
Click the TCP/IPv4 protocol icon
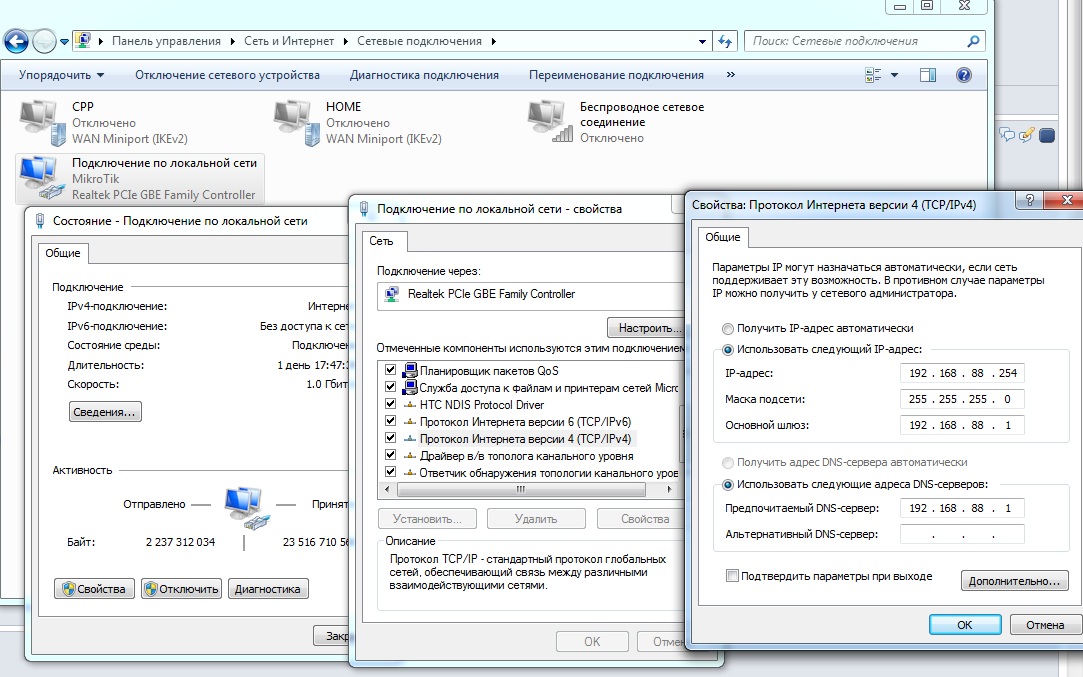(x=410, y=439)
